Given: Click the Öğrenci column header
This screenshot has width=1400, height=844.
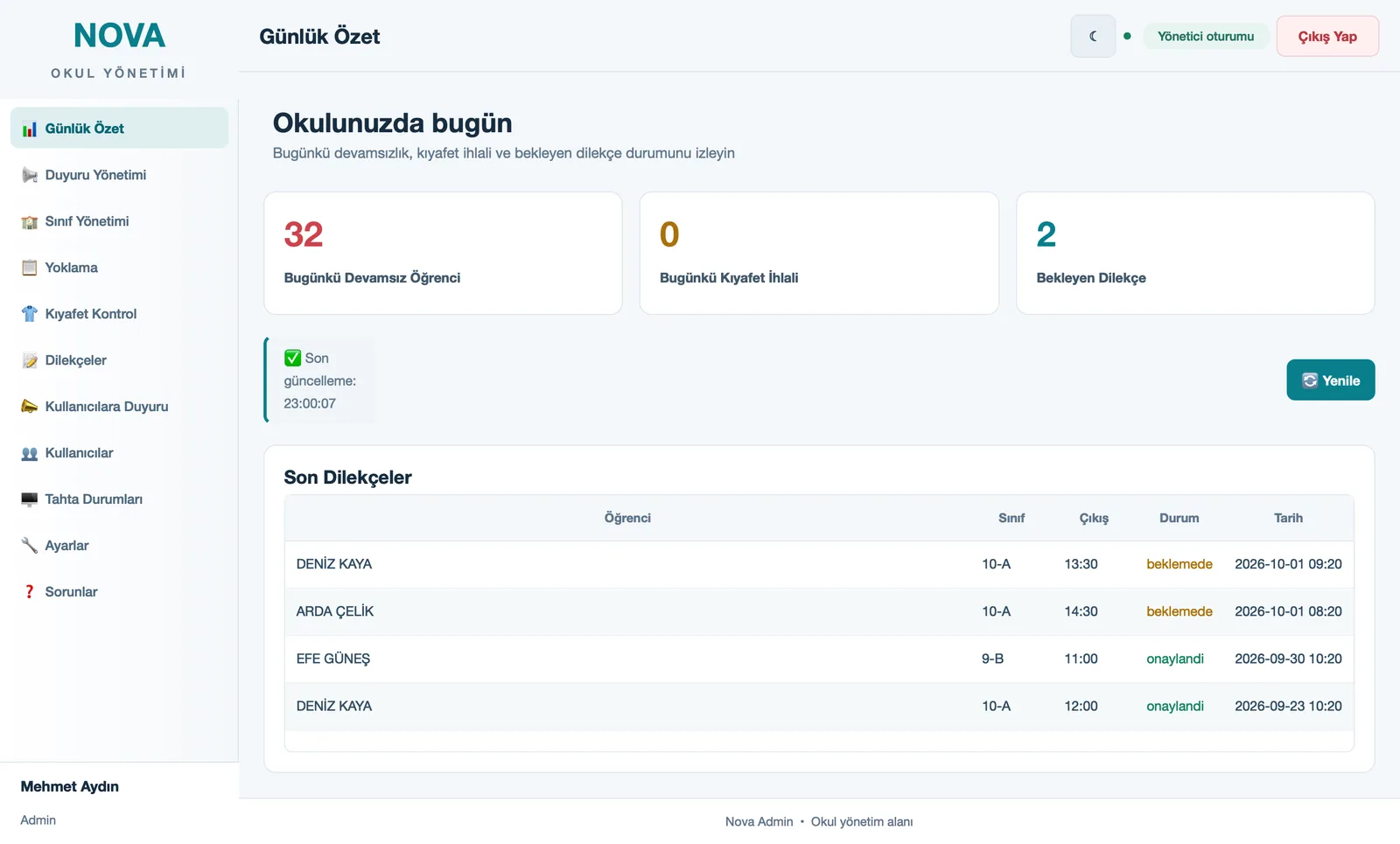Looking at the screenshot, I should tap(627, 518).
